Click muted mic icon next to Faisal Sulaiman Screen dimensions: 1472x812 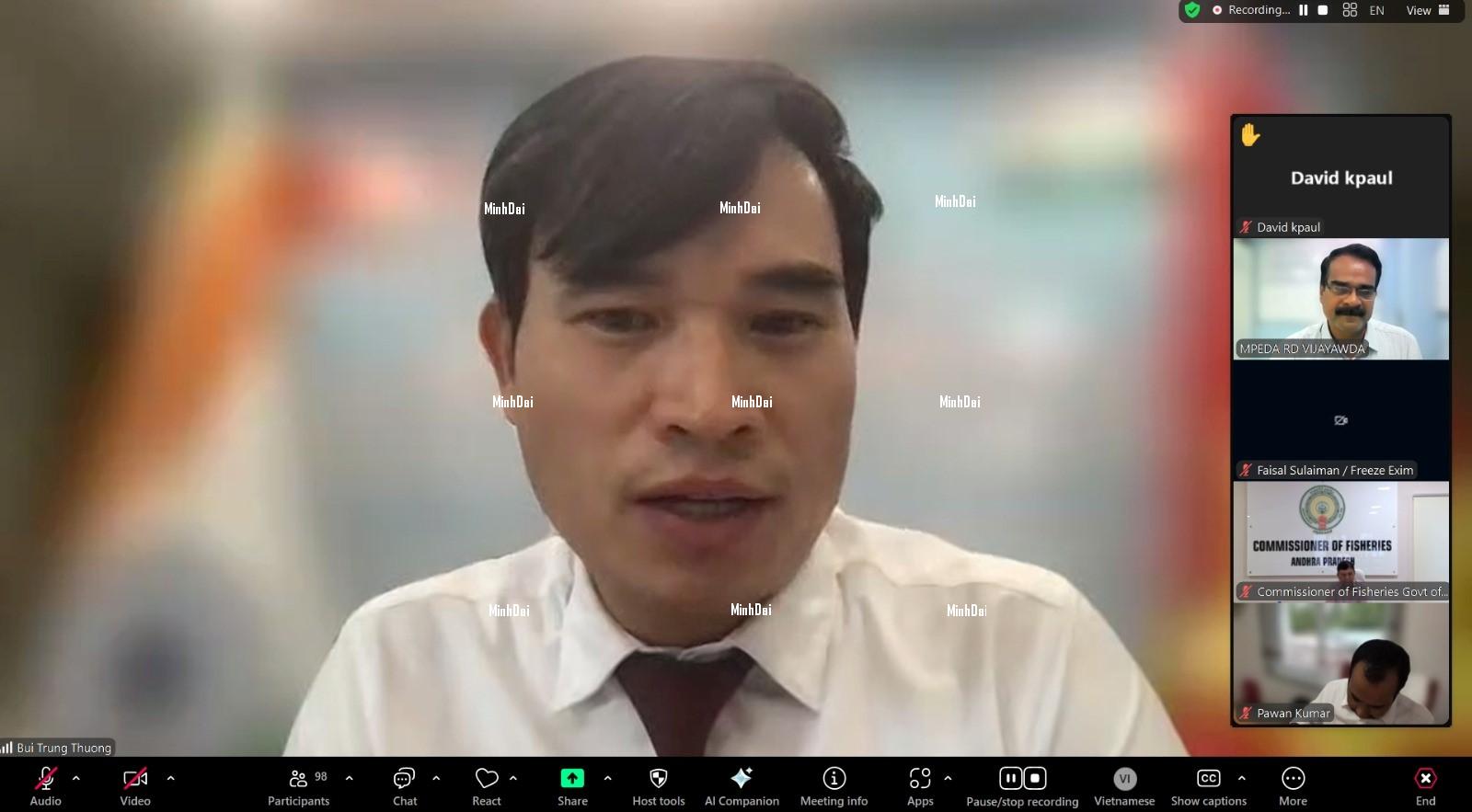pos(1247,470)
